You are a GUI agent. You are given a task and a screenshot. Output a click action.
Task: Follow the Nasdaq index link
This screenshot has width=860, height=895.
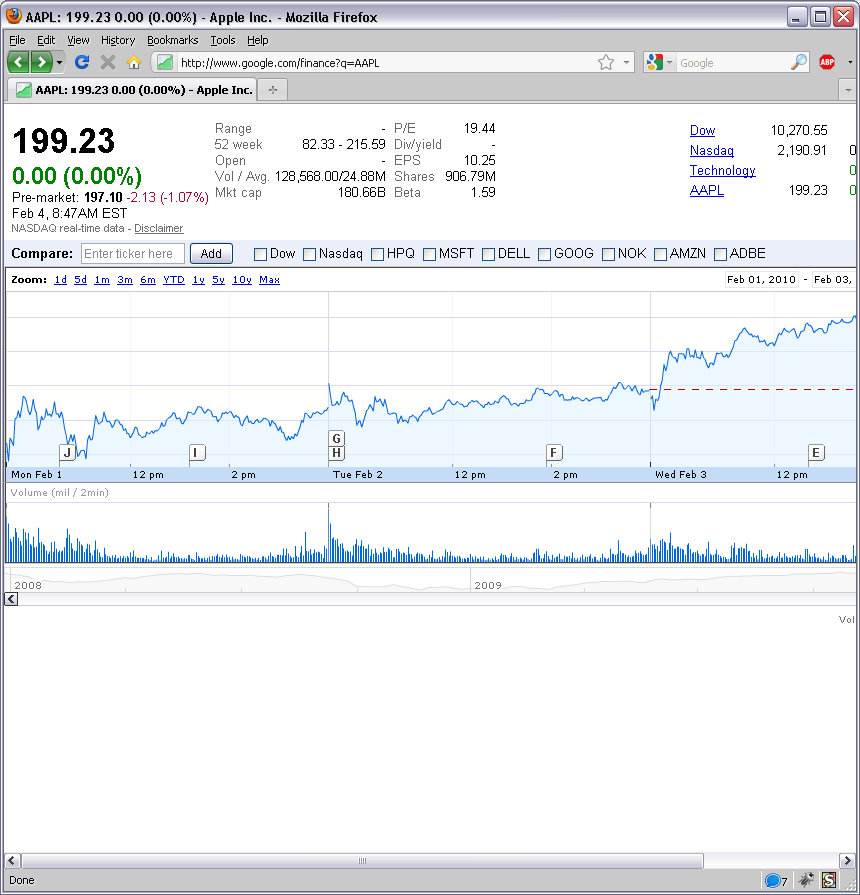click(710, 150)
